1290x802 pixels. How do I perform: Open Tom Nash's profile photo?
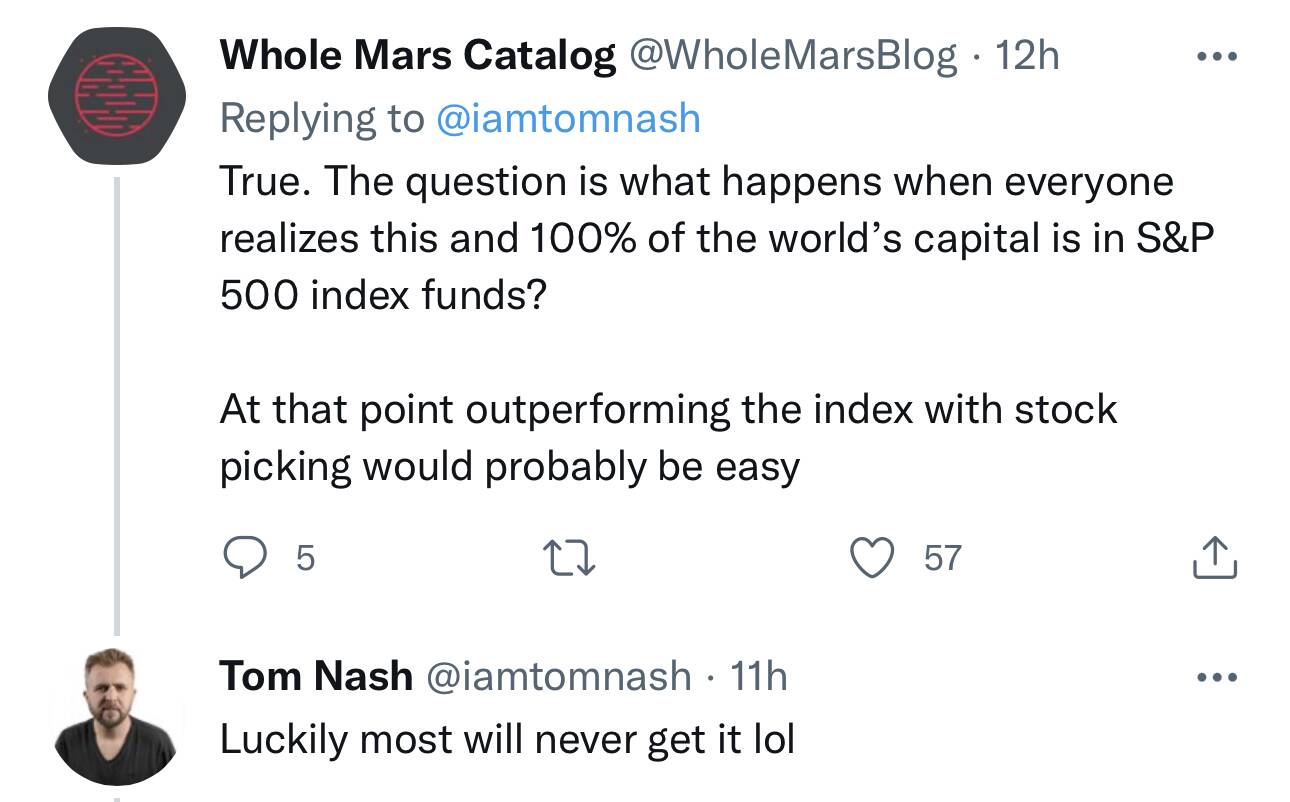[117, 717]
